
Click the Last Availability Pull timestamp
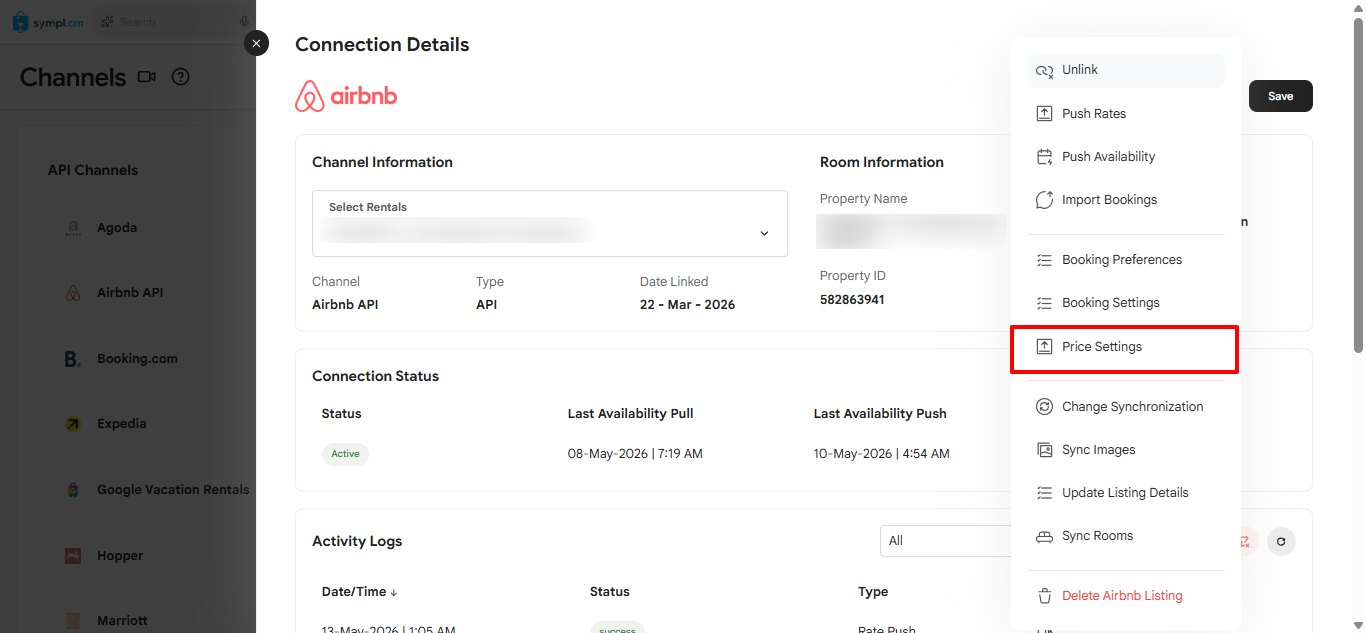click(635, 454)
